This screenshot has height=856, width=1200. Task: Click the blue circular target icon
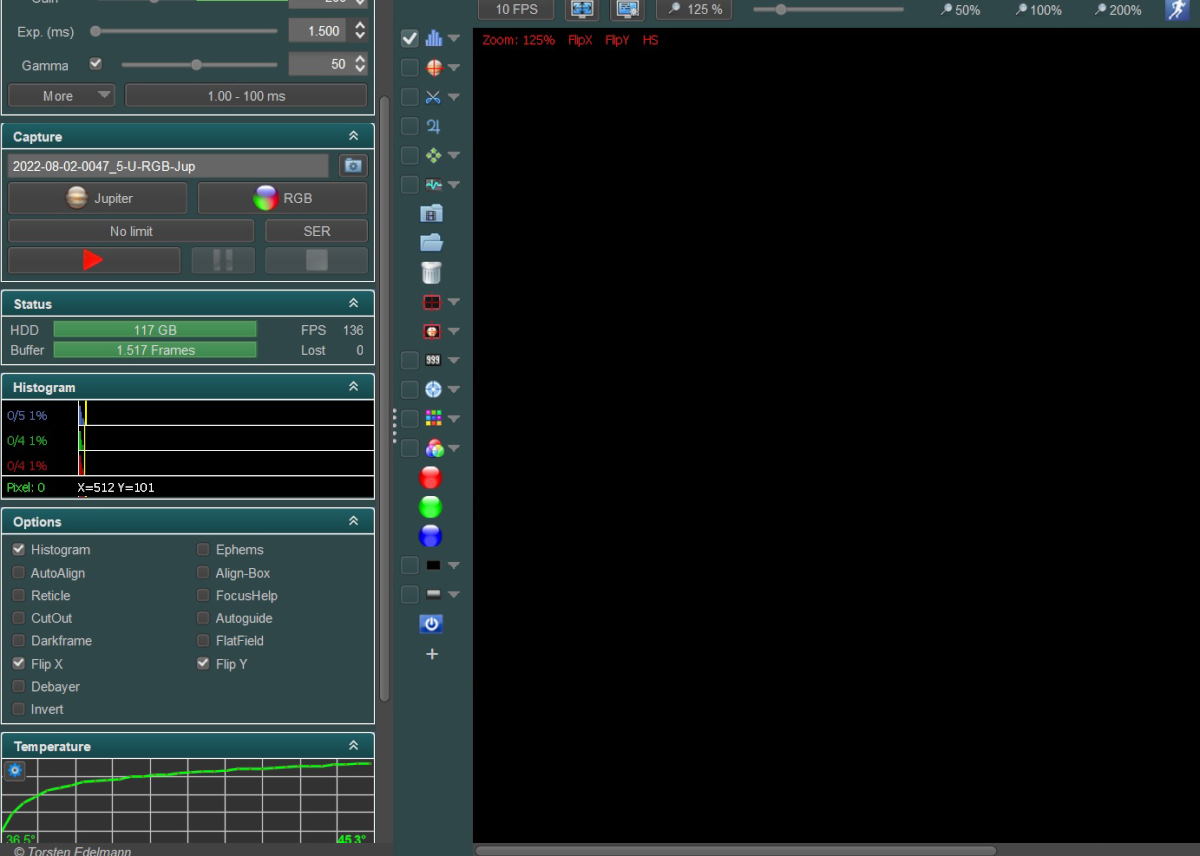(x=433, y=389)
